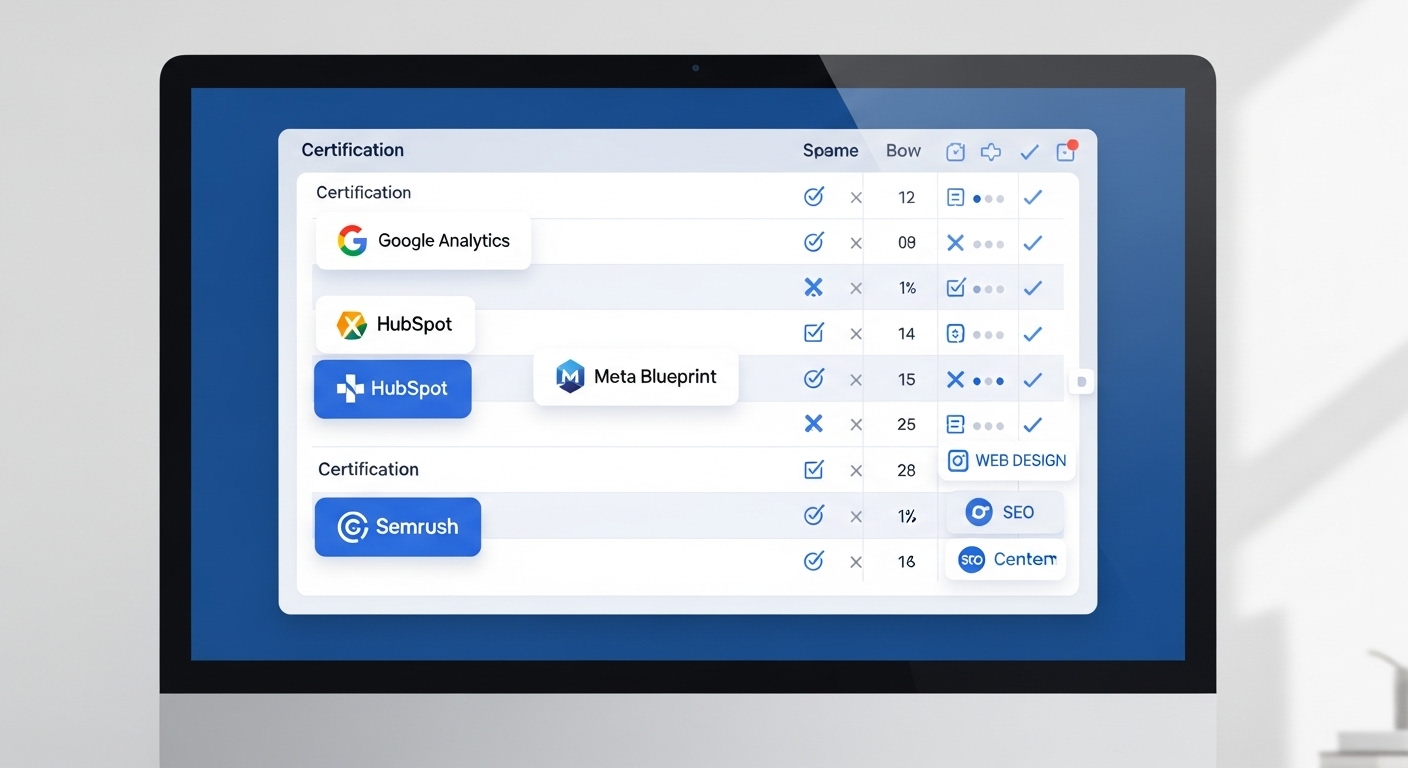
Task: Toggle circled check in row numbered 08
Action: tap(814, 242)
